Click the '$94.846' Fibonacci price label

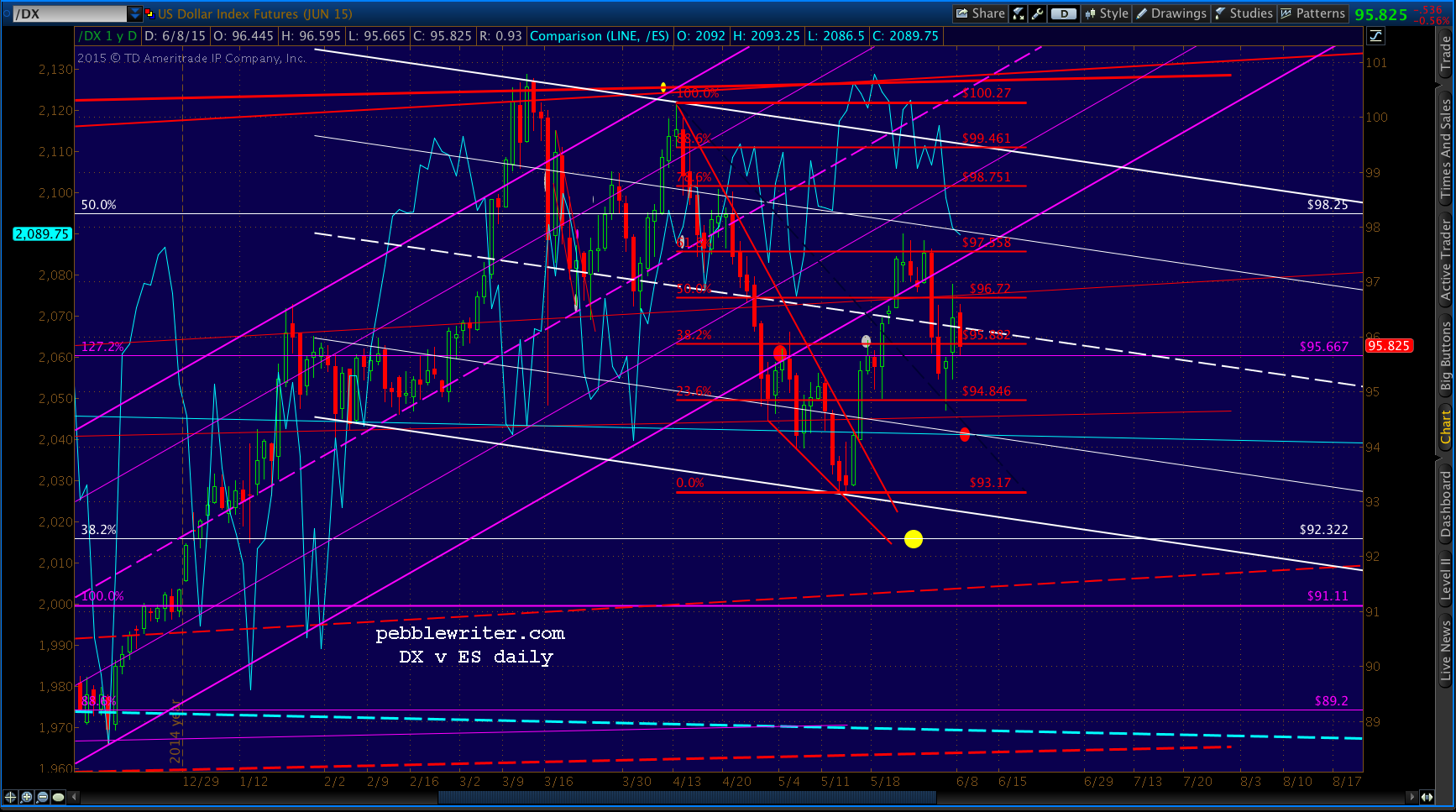(987, 391)
